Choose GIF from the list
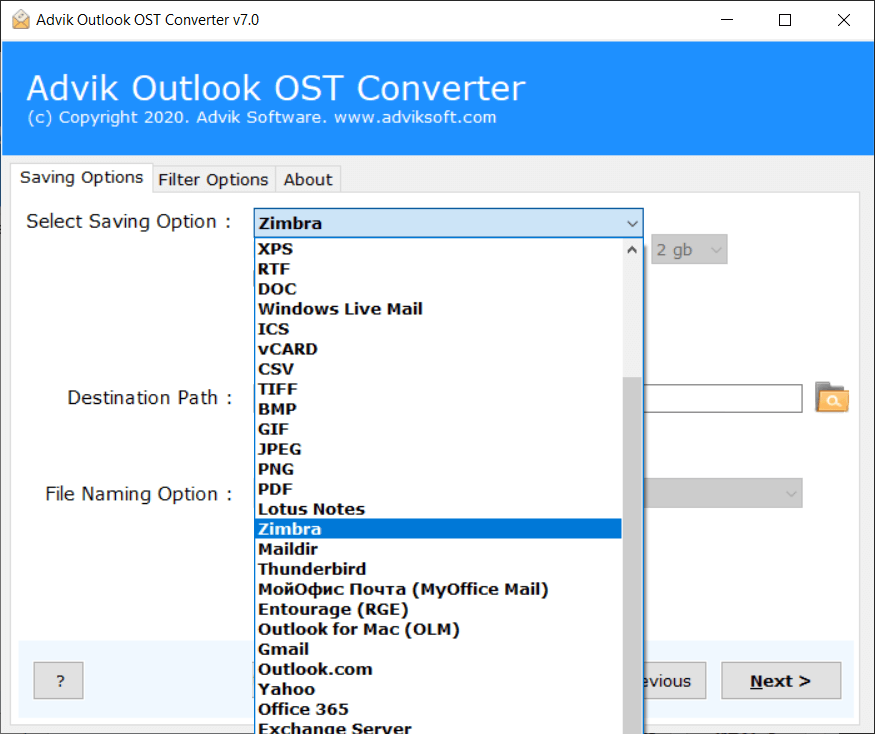This screenshot has width=875, height=734. [x=438, y=429]
